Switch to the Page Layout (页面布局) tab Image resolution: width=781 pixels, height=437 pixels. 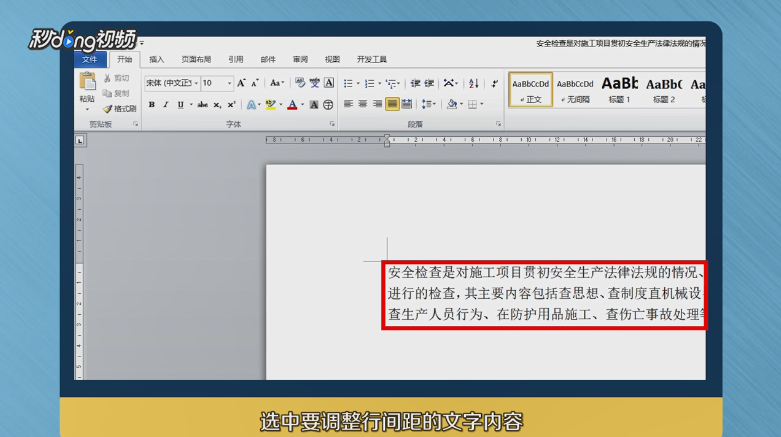pos(196,59)
